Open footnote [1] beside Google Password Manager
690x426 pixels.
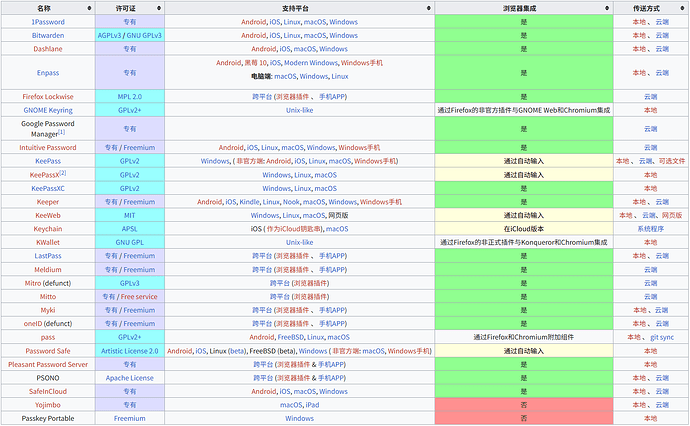(62, 132)
